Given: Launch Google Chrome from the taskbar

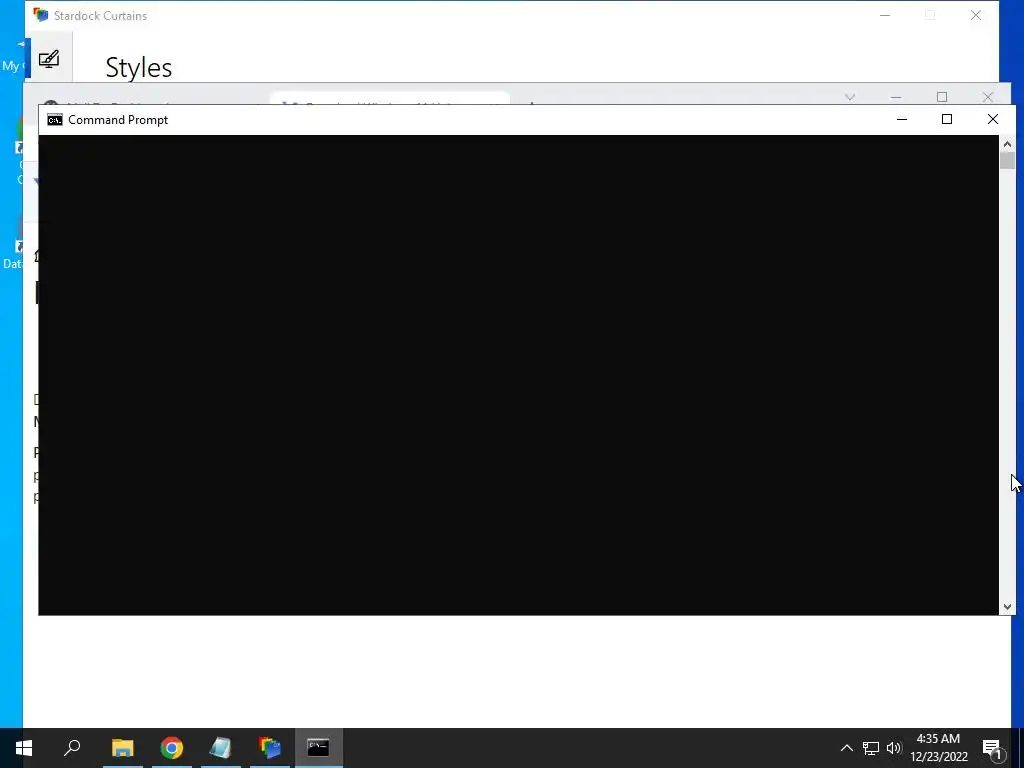Looking at the screenshot, I should tap(172, 748).
